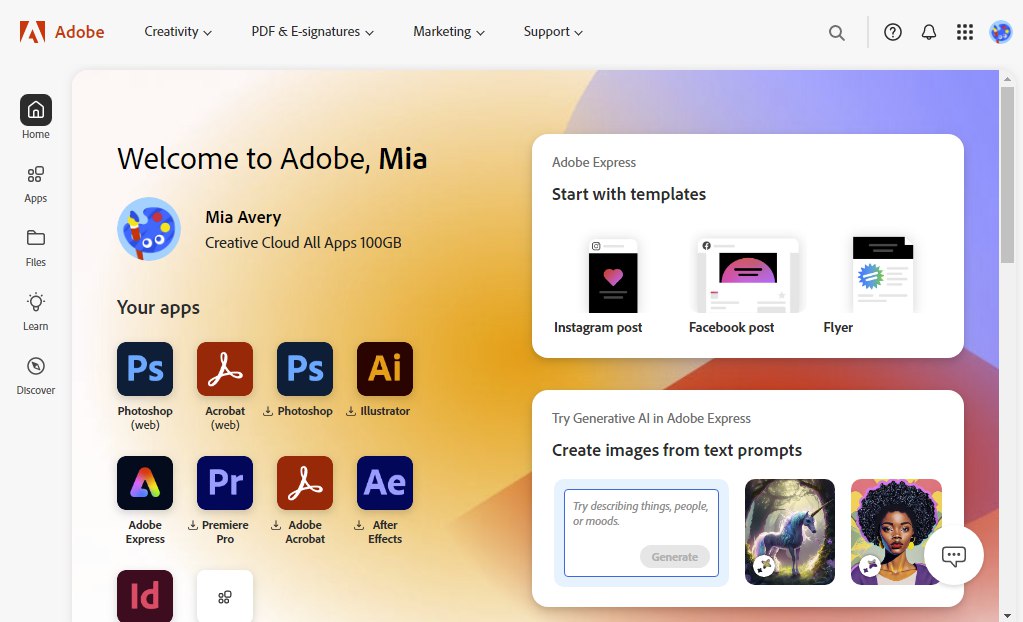This screenshot has height=622, width=1023.
Task: Open the PDF & E-signatures dropdown
Action: point(311,31)
